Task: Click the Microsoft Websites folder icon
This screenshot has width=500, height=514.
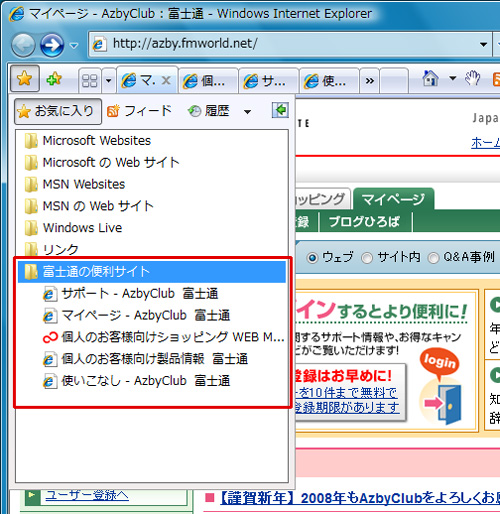Action: [x=31, y=141]
